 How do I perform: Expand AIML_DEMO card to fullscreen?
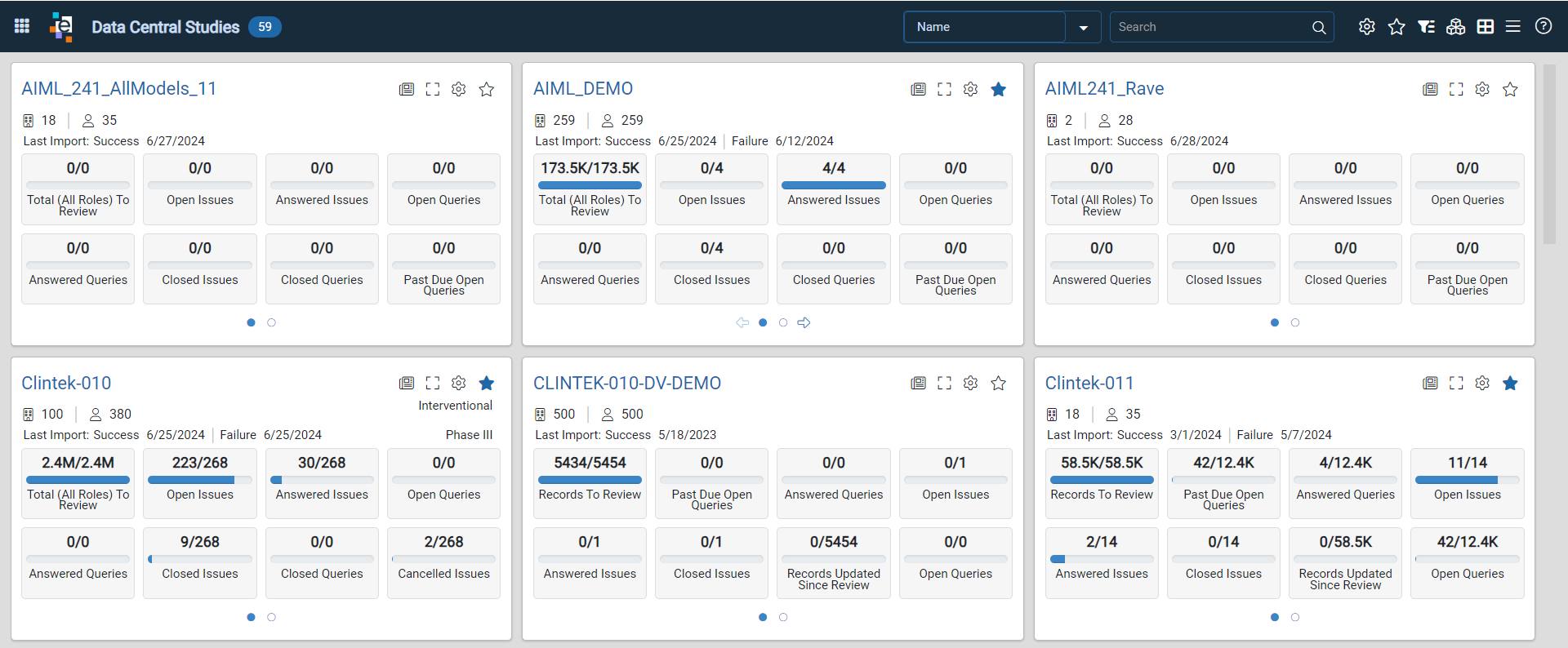click(x=944, y=89)
